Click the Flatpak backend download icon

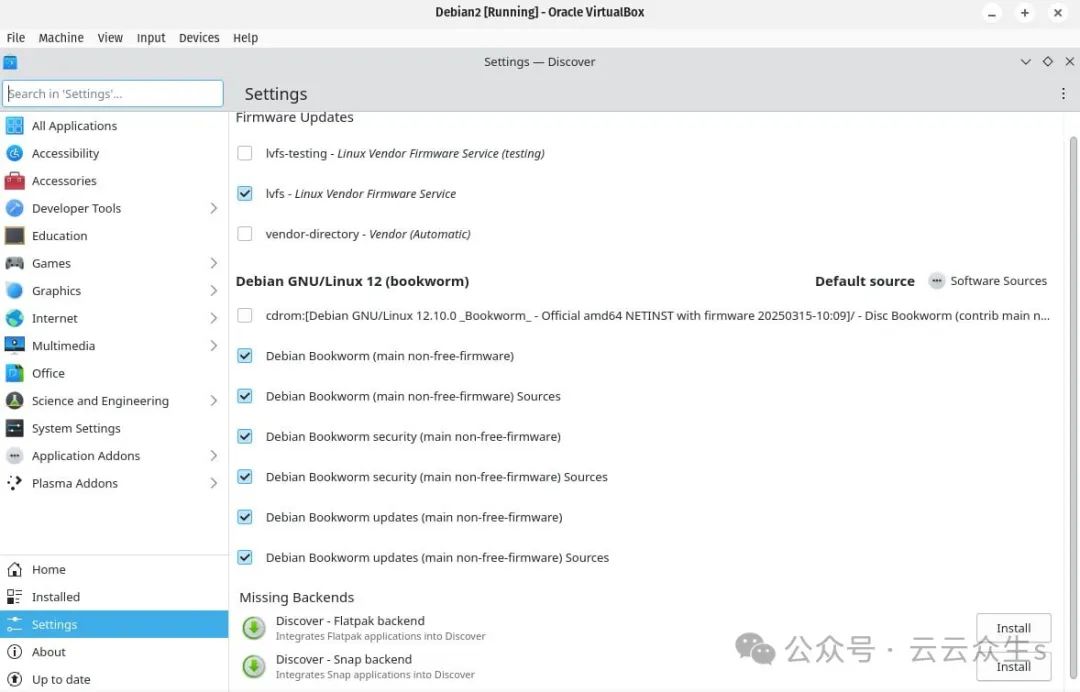point(254,628)
